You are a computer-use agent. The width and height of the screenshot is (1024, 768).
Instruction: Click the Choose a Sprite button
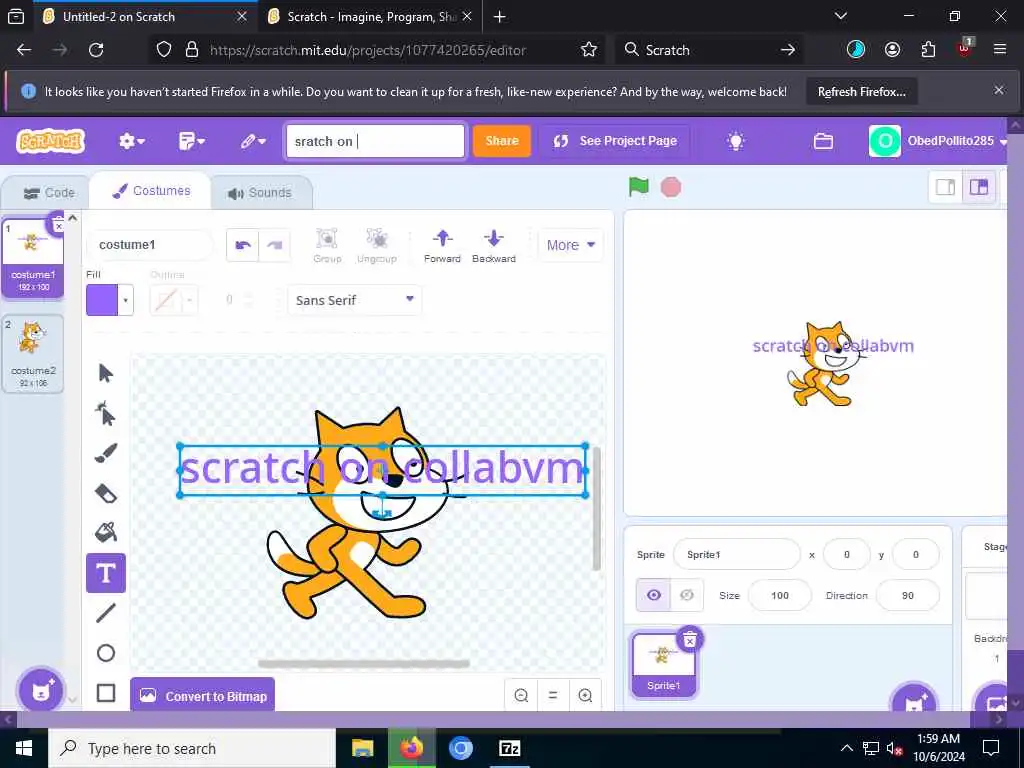914,701
